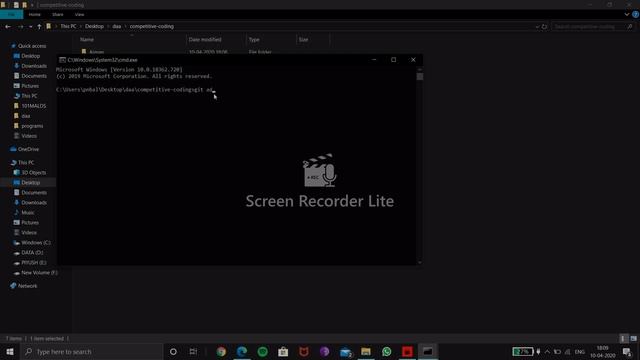The width and height of the screenshot is (640, 360).
Task: Go back in File Explorer navigation
Action: [x=8, y=27]
